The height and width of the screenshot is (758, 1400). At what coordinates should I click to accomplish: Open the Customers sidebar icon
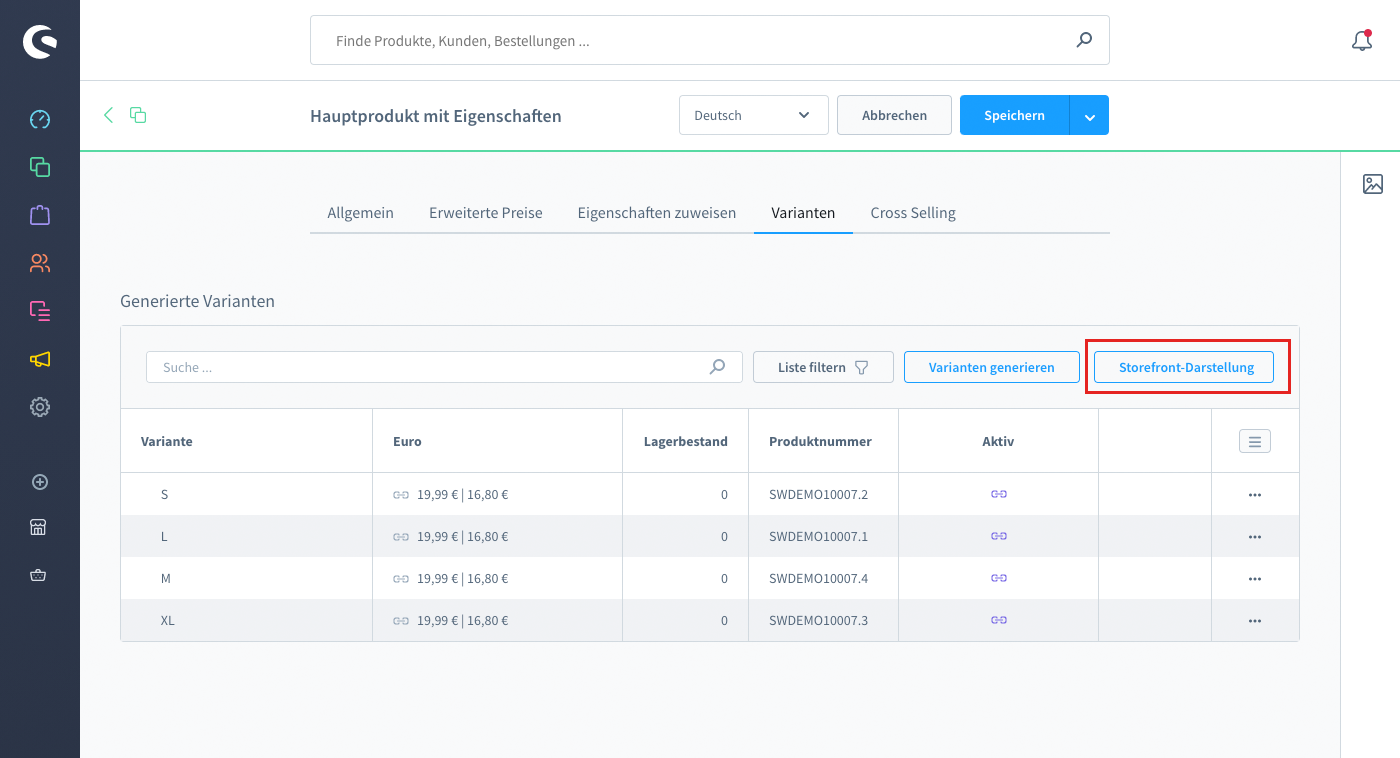click(40, 263)
